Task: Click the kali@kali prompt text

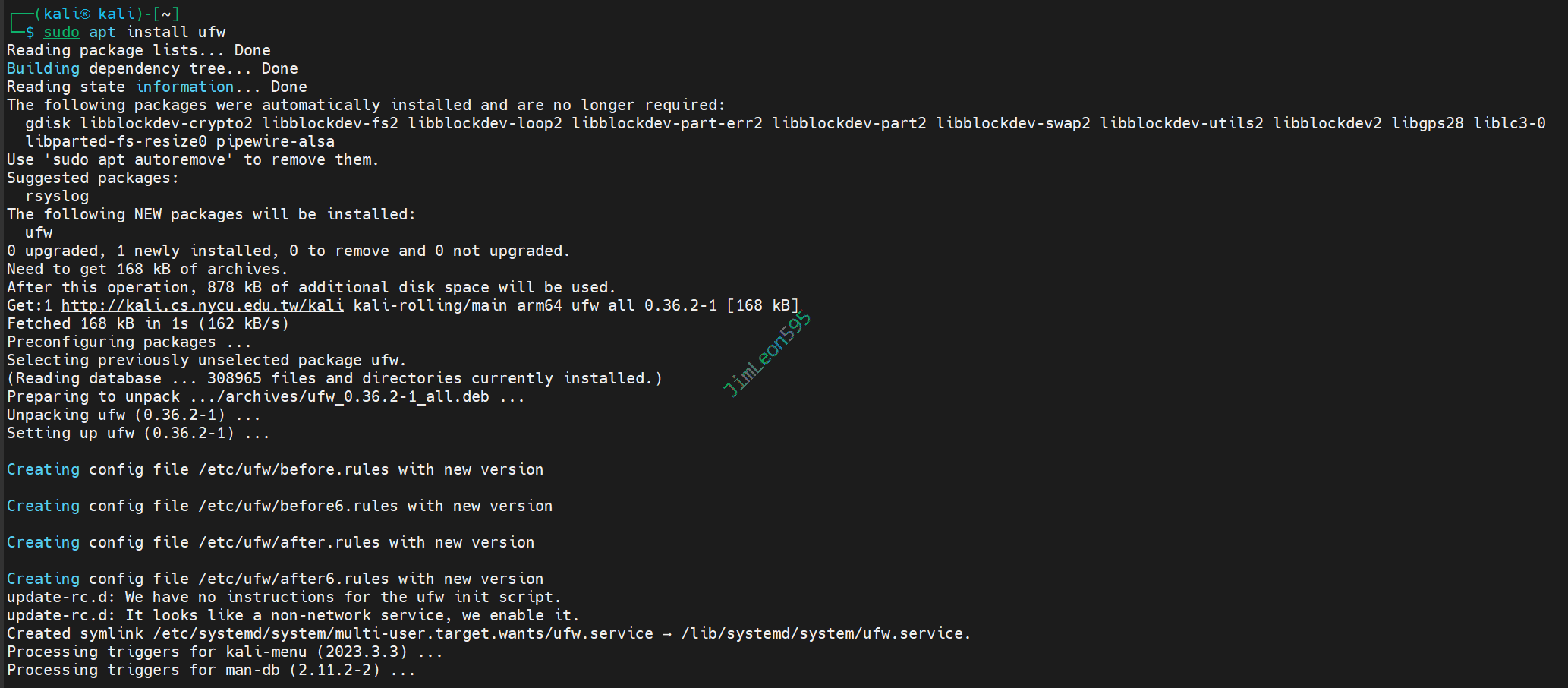Action: (x=99, y=14)
